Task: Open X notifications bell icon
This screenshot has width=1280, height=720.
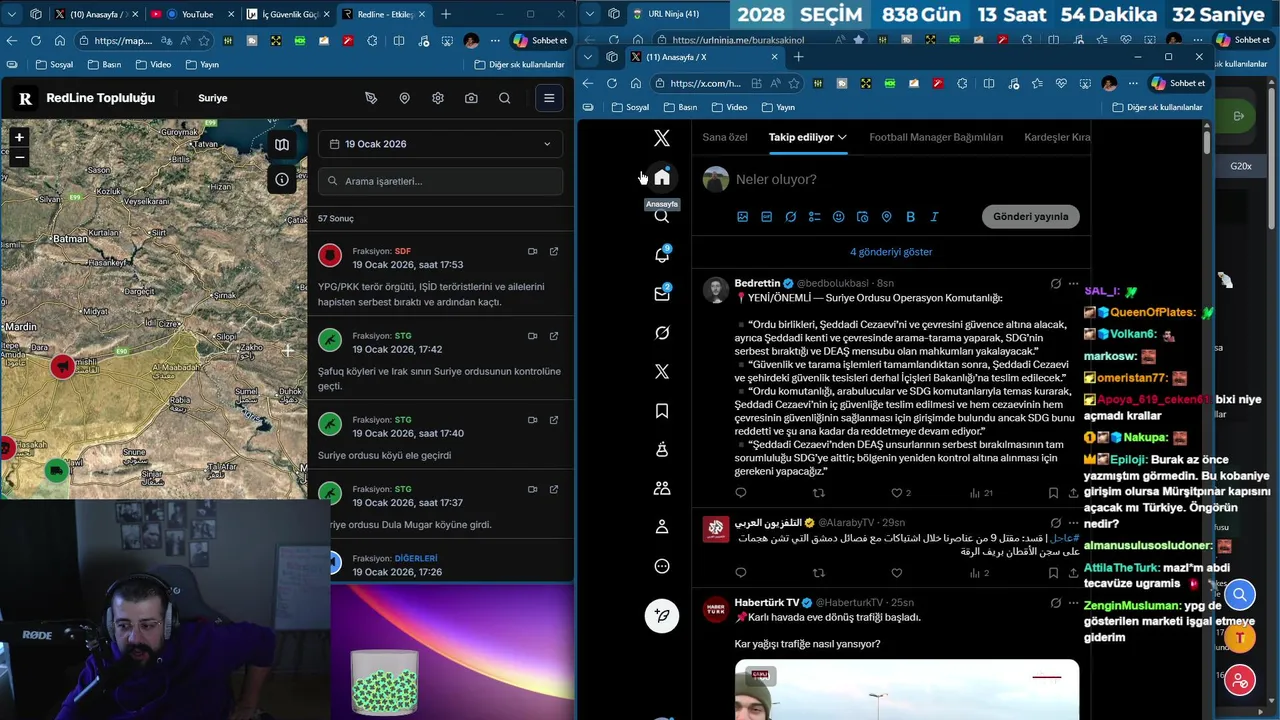Action: (x=661, y=254)
